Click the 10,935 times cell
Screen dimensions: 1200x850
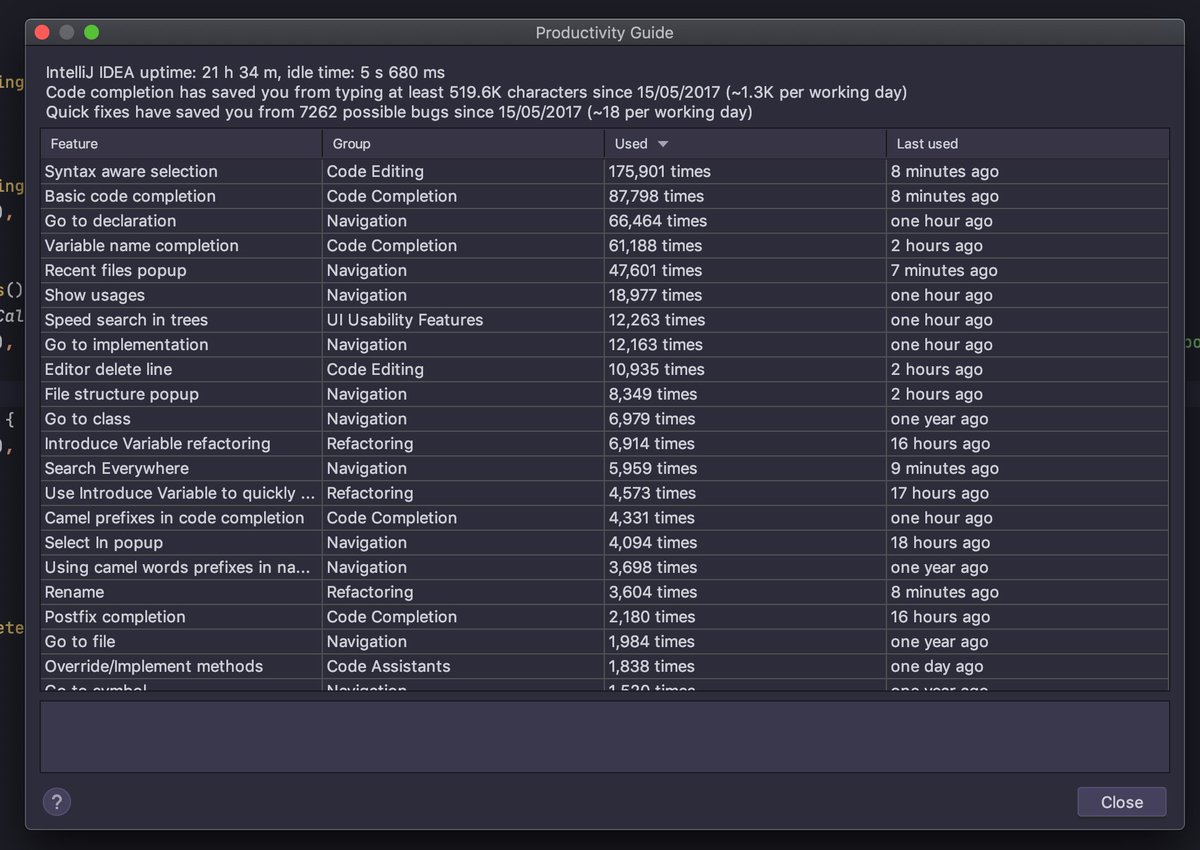click(x=745, y=369)
